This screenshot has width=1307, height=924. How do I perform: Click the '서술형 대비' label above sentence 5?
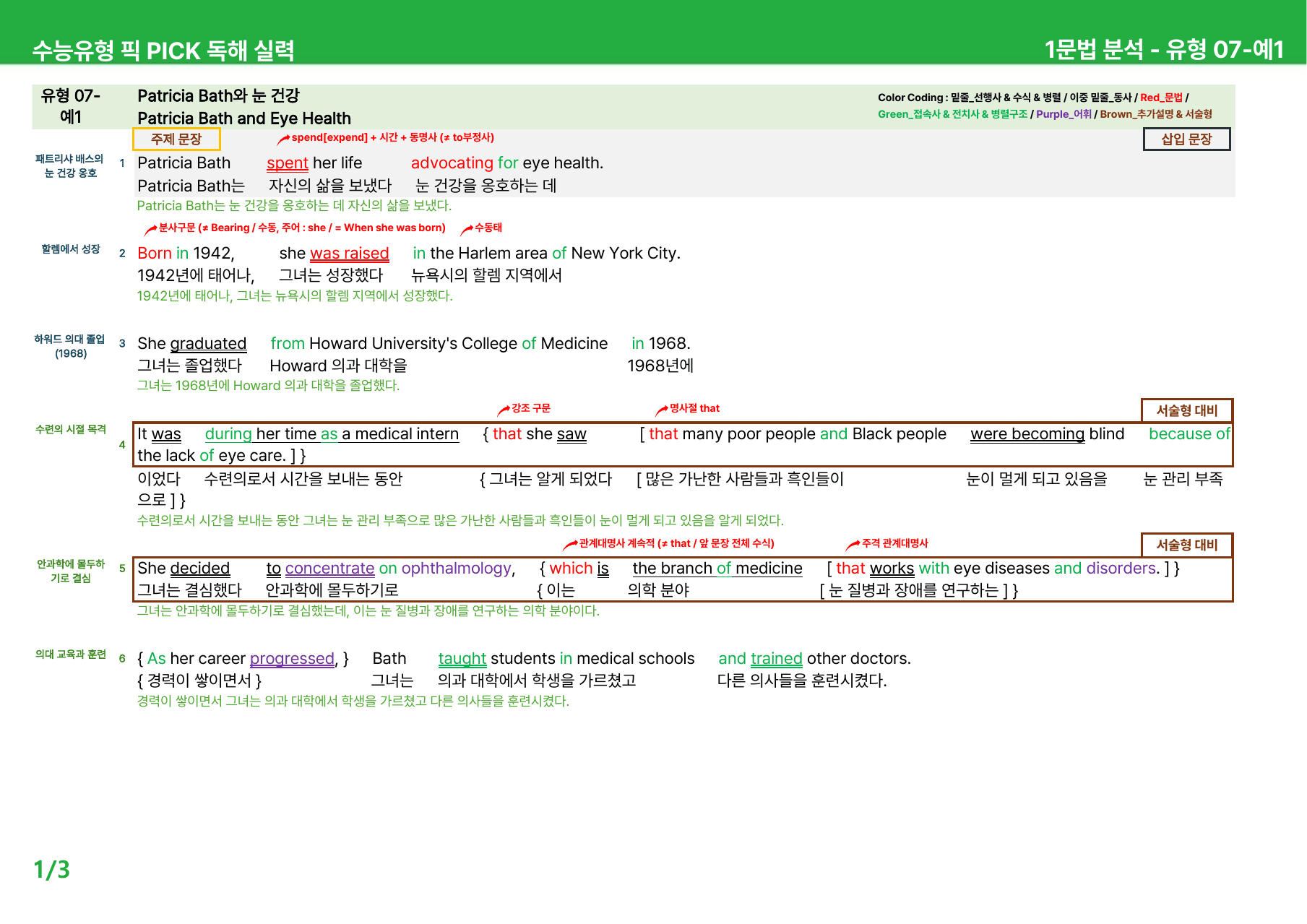point(1187,545)
